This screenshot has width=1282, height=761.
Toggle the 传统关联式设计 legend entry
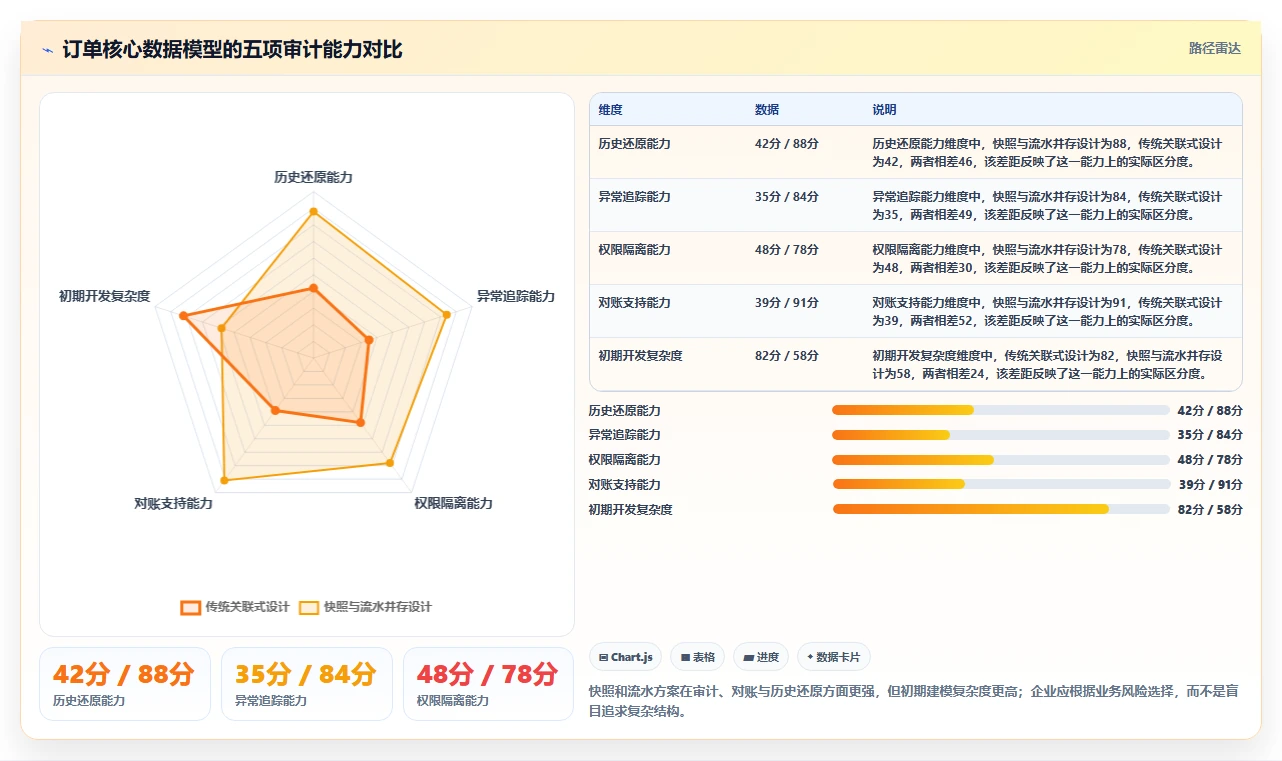point(235,607)
